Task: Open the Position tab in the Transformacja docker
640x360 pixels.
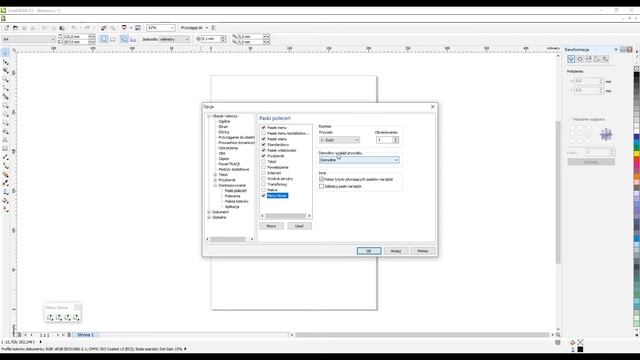Action: [x=571, y=59]
